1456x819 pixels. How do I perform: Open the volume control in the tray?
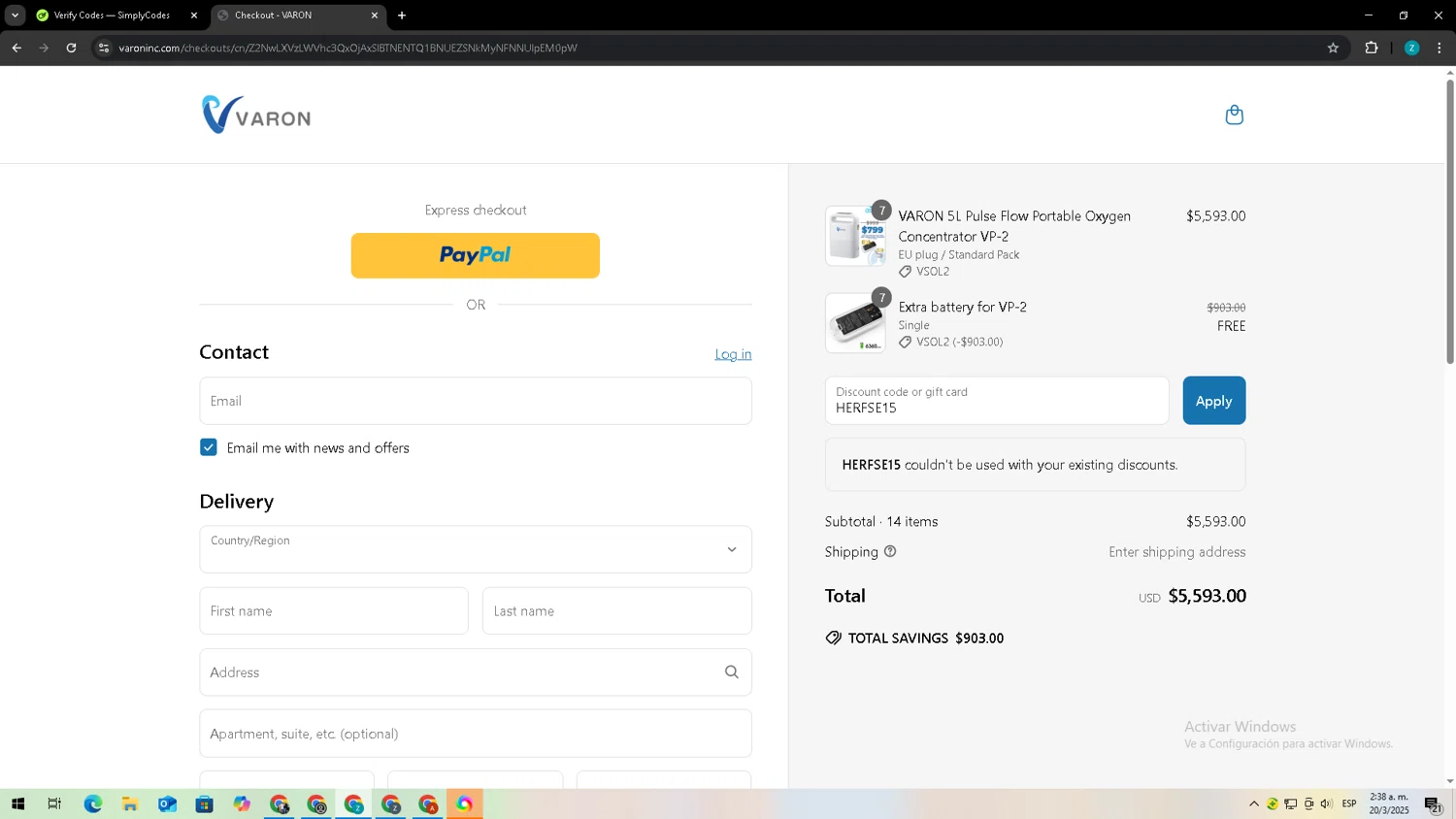[x=1327, y=803]
